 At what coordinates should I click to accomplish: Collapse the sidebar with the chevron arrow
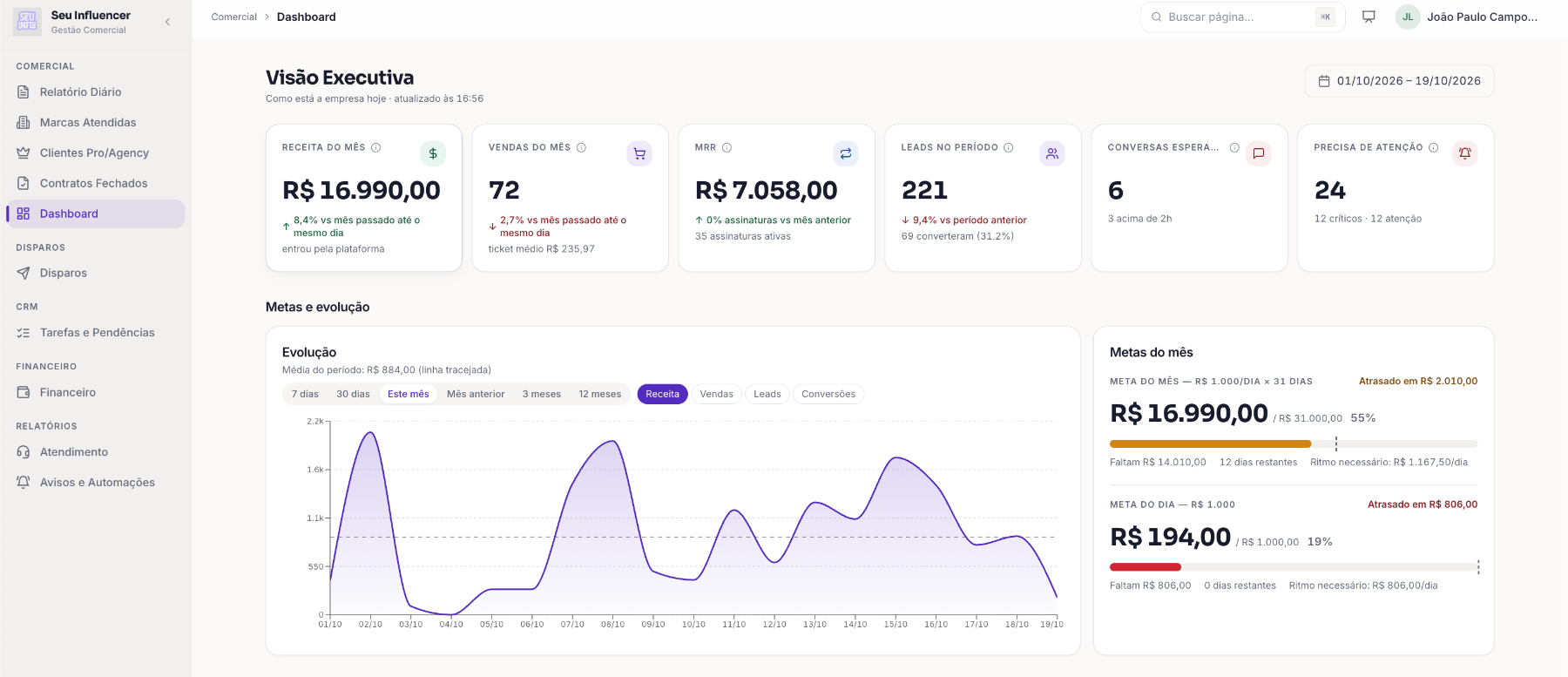click(167, 22)
